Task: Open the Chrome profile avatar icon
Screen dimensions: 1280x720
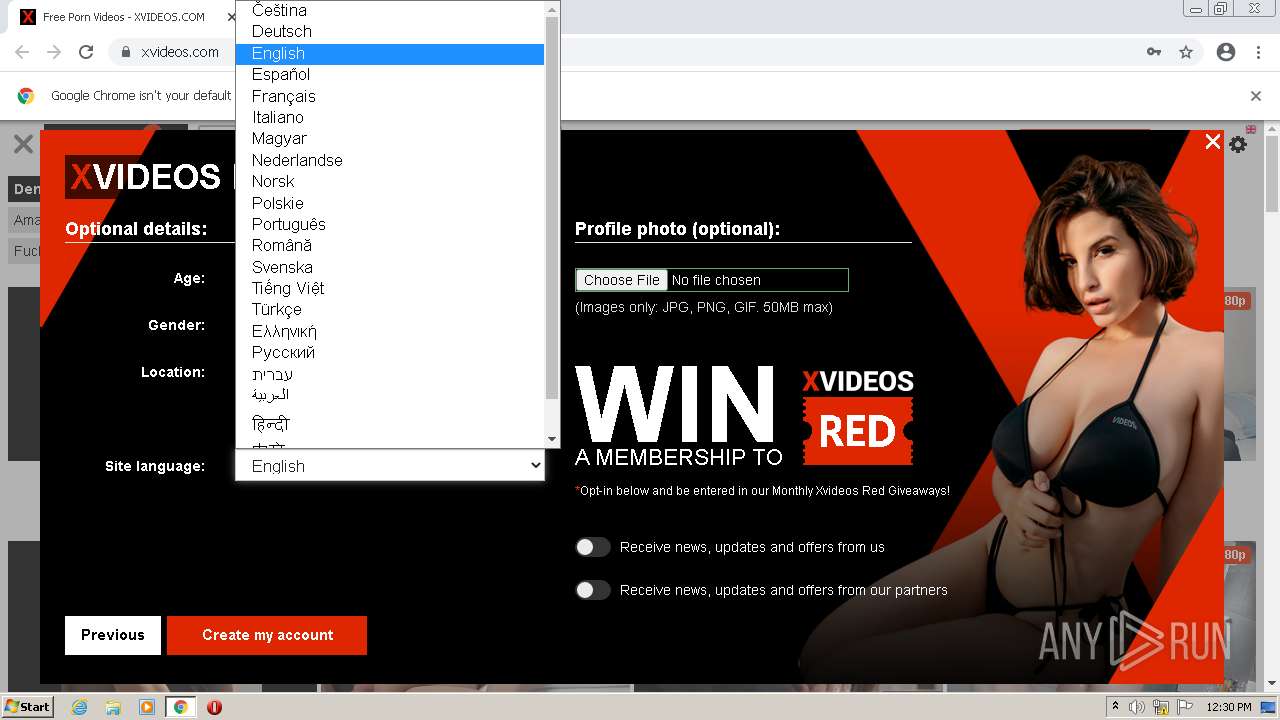Action: click(1226, 52)
